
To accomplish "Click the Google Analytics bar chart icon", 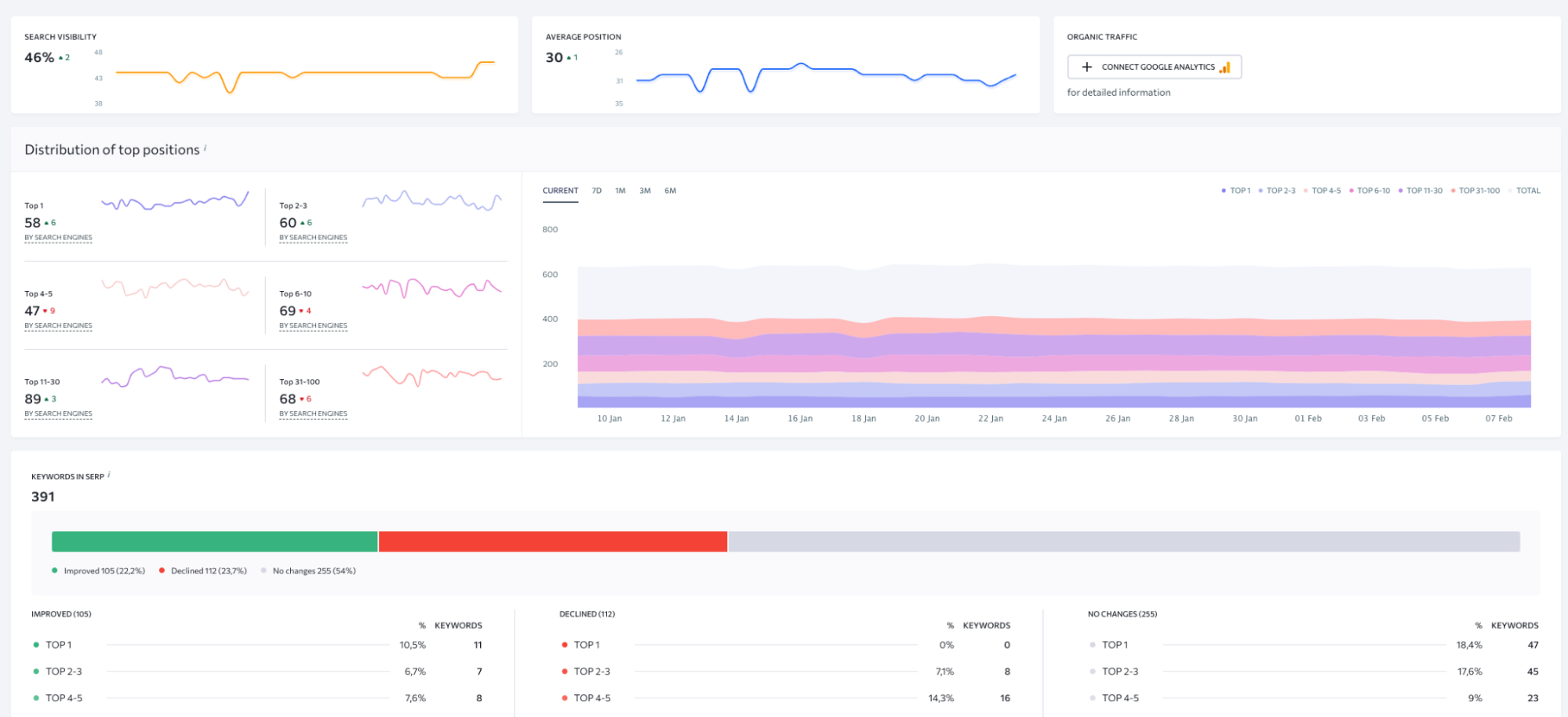I will point(1225,67).
